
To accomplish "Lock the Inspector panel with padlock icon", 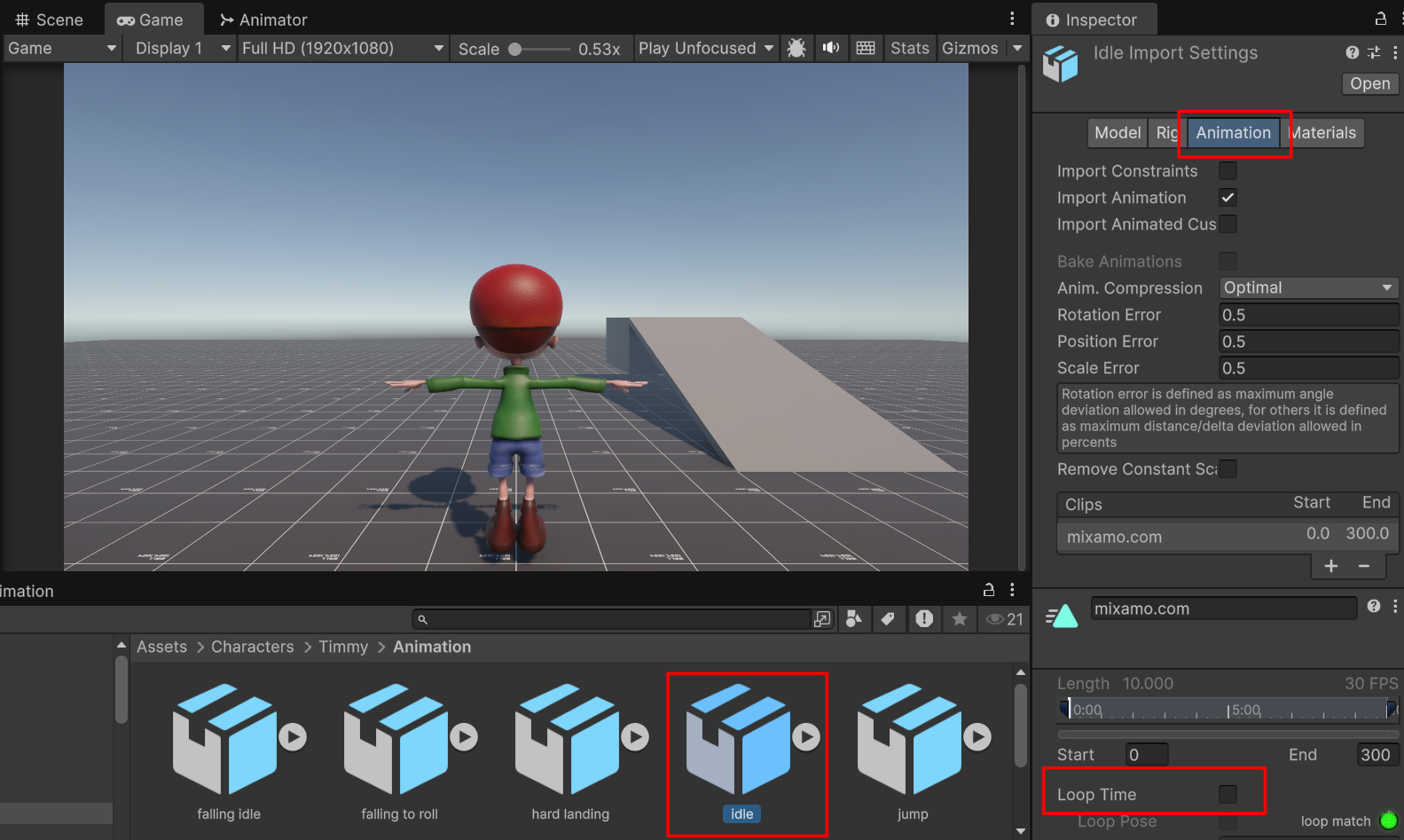I will 1381,19.
